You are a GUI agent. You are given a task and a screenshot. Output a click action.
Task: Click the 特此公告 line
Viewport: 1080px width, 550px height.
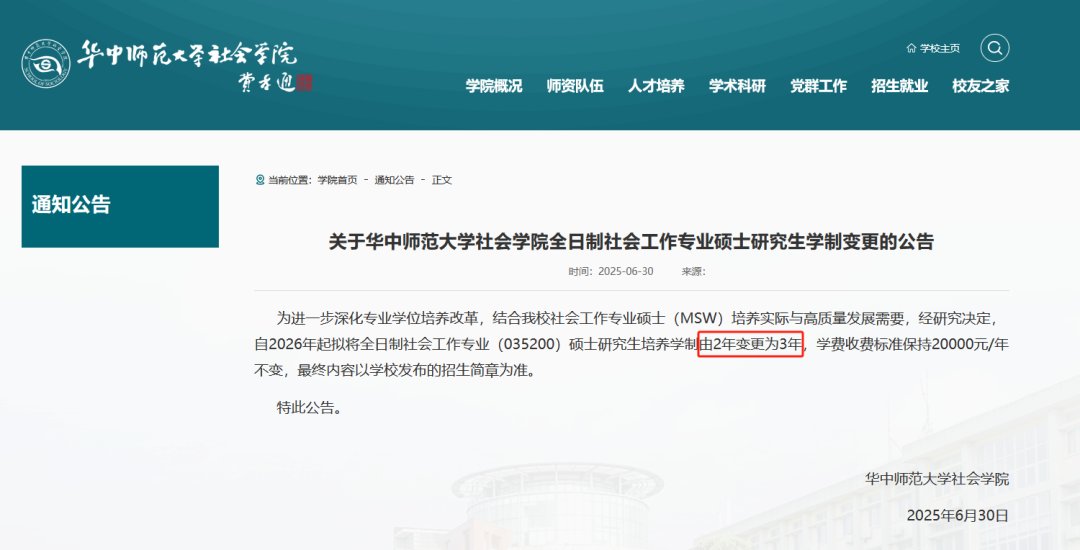pos(309,408)
